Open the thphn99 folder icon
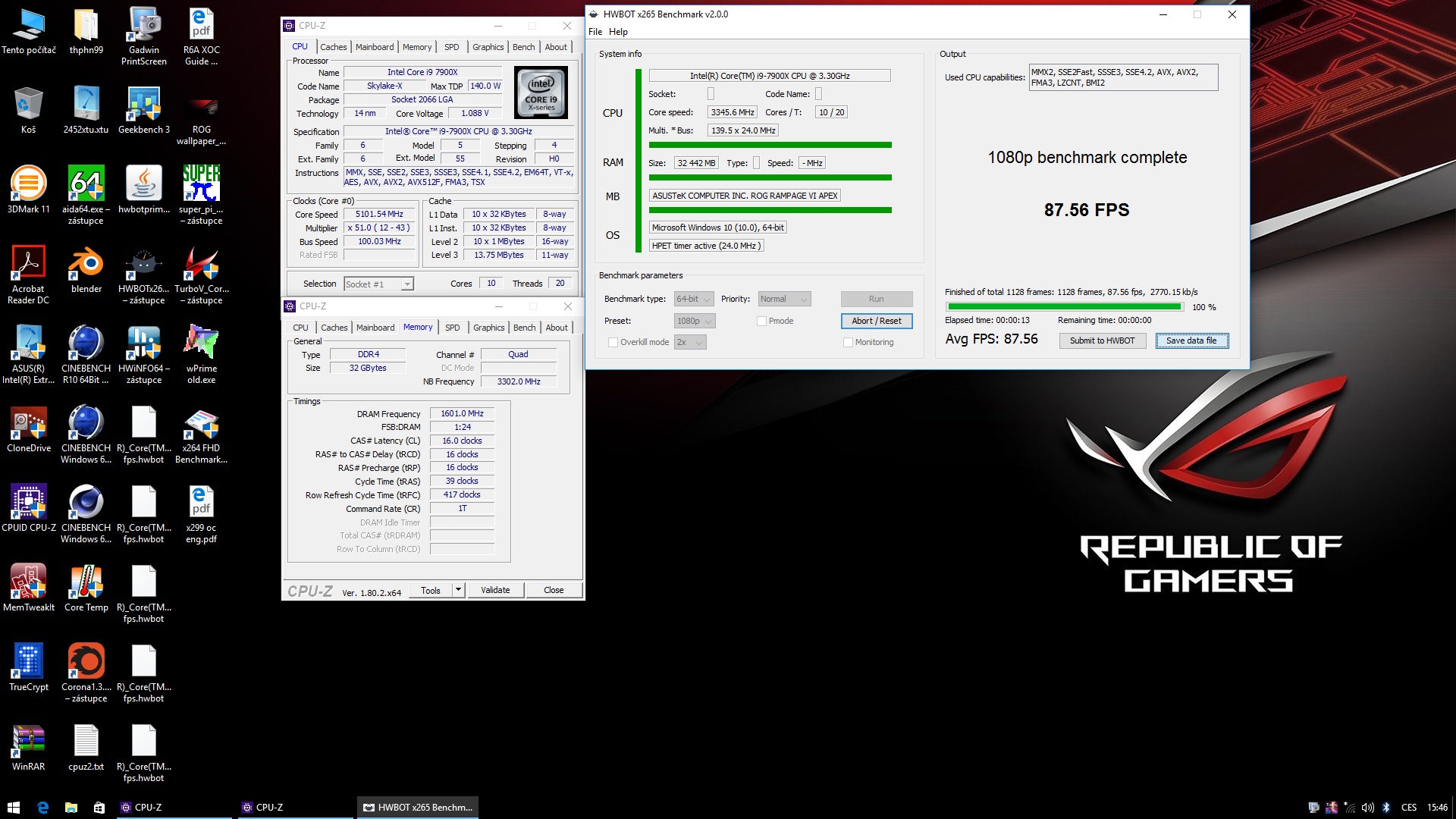Viewport: 1456px width, 819px height. point(86,31)
